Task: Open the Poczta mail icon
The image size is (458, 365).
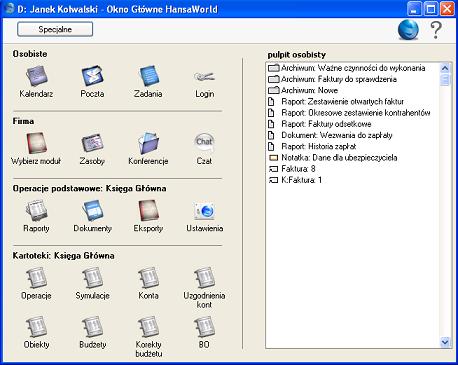Action: click(92, 76)
